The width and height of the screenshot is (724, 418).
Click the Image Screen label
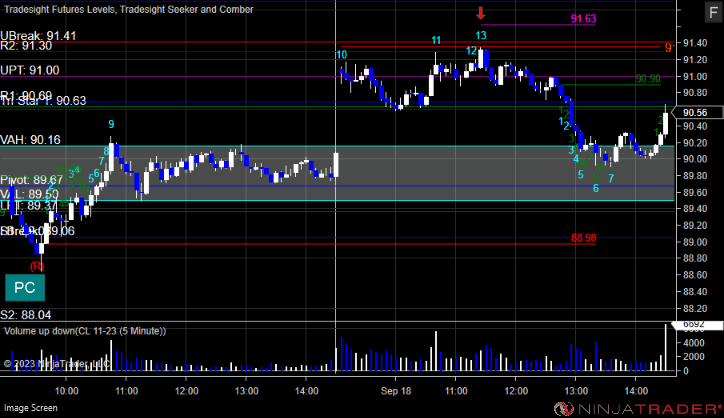[x=31, y=408]
